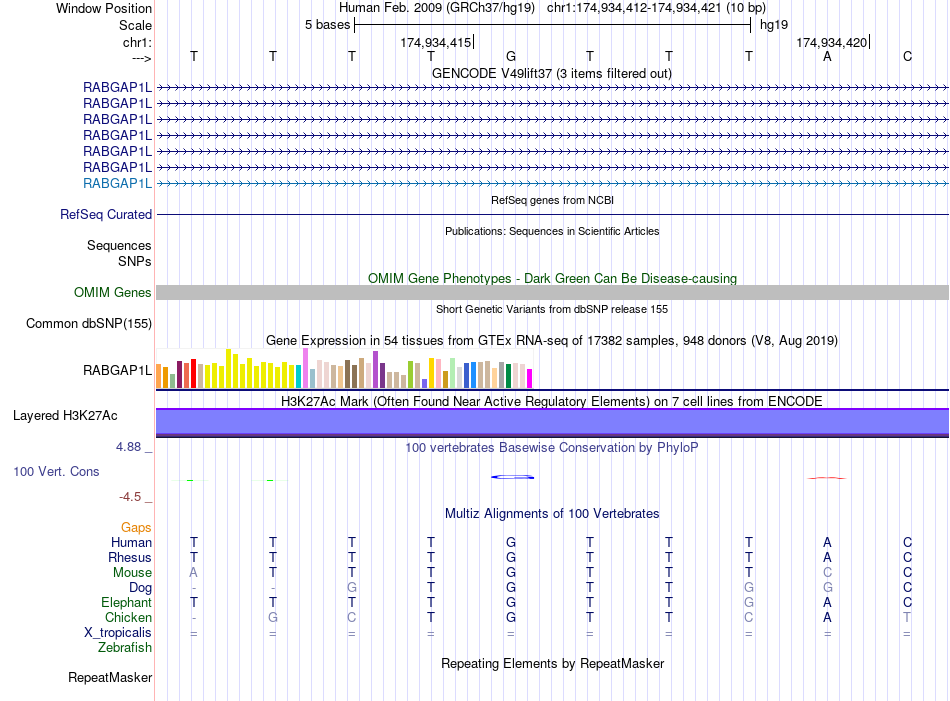Screen dimensions: 950x701
Task: Open the RefSeq genes from NCBI title
Action: [552, 200]
